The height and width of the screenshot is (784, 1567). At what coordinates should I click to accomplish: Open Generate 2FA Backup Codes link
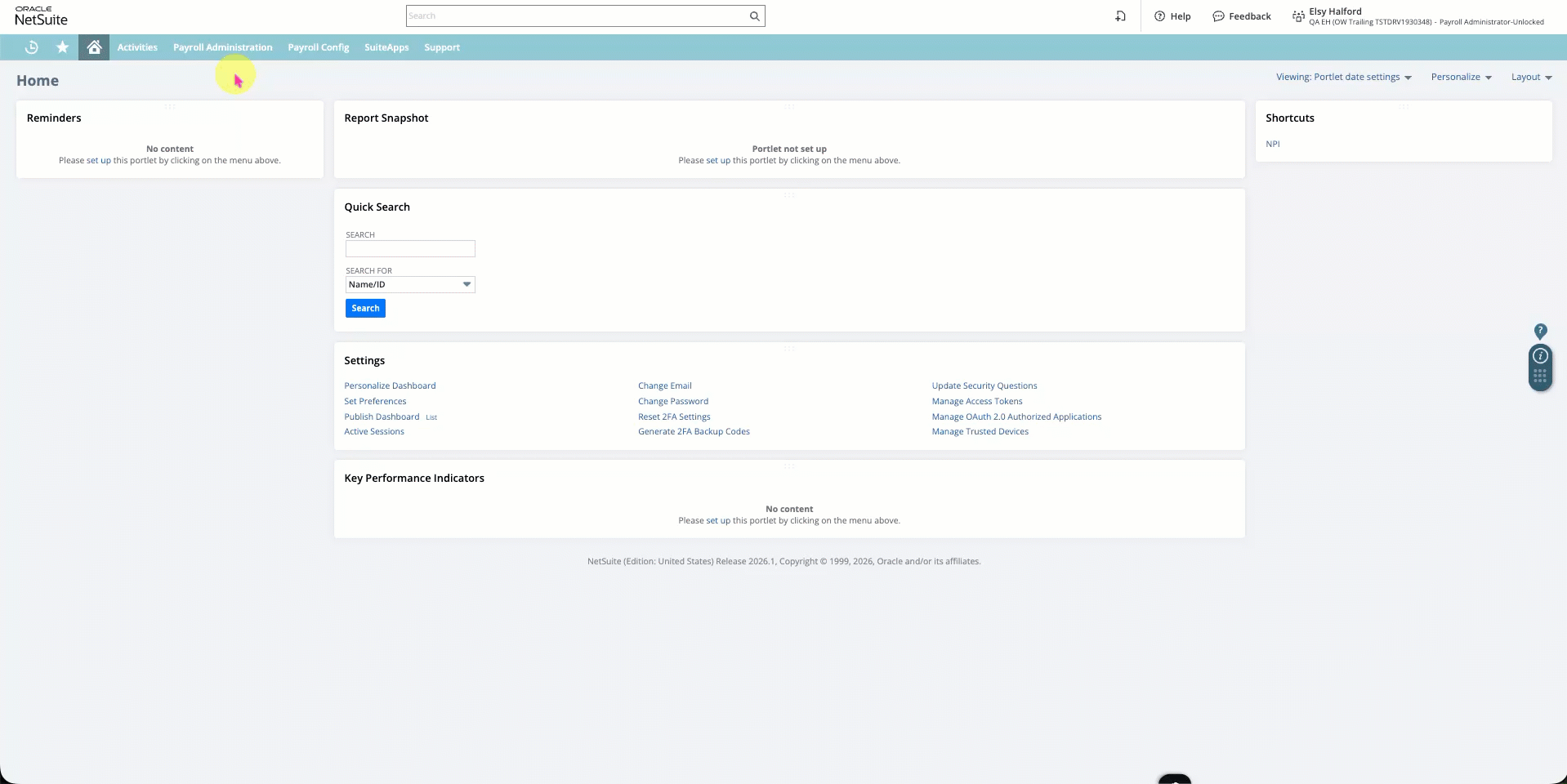point(694,431)
